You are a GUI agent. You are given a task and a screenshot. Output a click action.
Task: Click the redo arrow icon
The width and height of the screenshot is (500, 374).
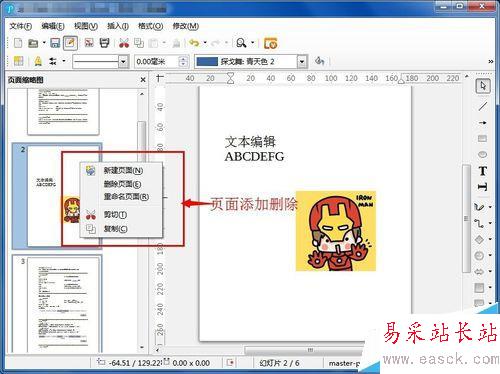coord(215,43)
